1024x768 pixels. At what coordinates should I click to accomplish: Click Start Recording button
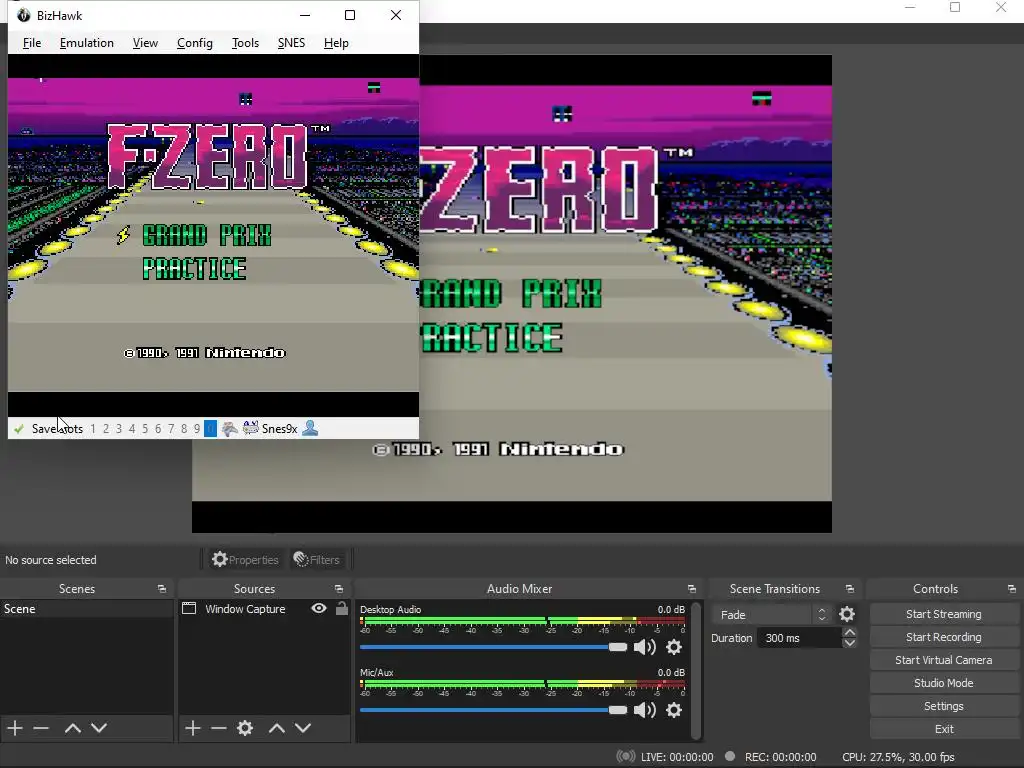pos(943,637)
